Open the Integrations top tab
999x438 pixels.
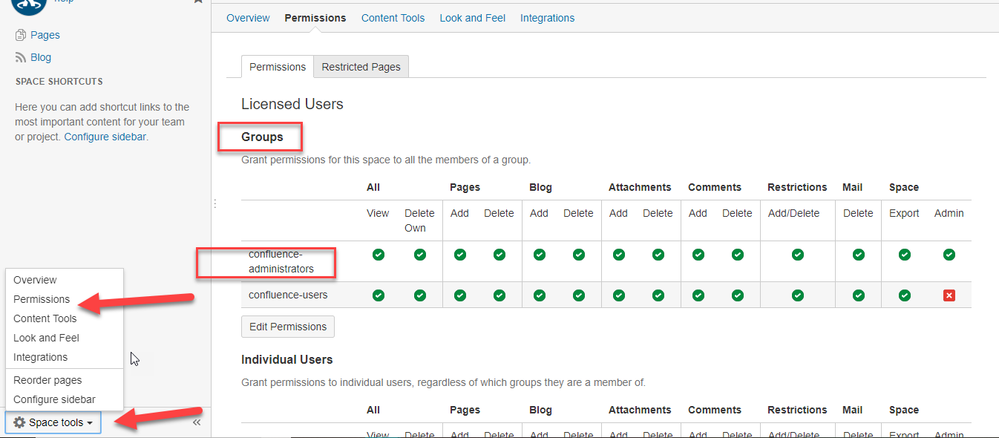coord(547,18)
